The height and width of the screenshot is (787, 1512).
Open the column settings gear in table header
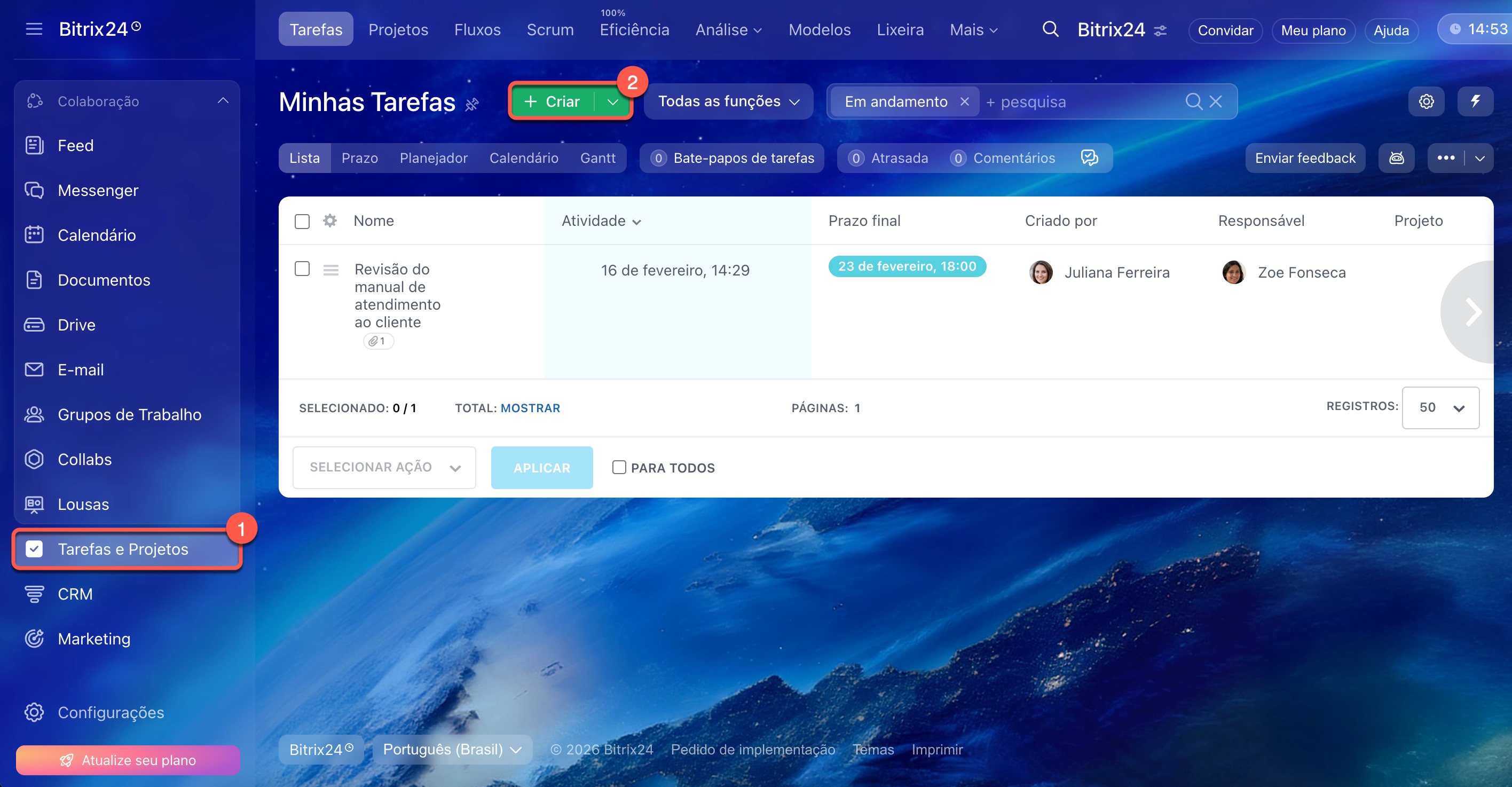click(330, 221)
